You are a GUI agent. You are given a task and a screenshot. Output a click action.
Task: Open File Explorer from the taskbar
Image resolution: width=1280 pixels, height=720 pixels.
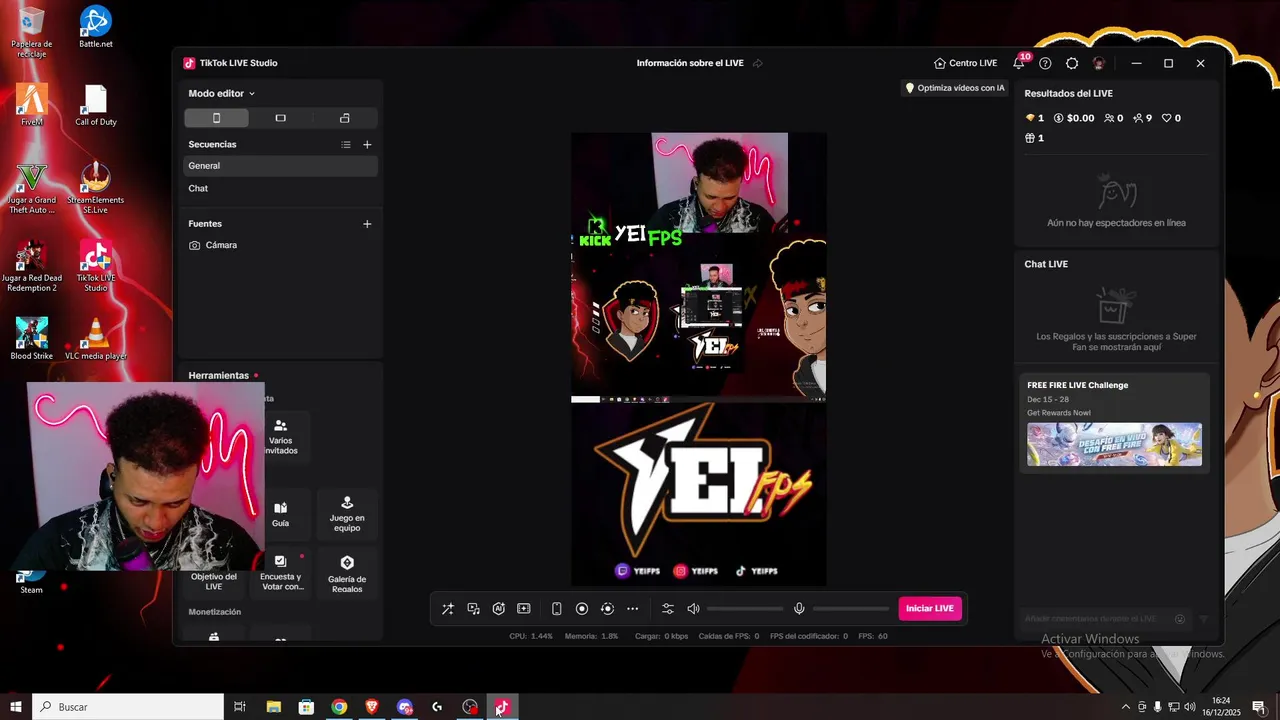coord(274,707)
